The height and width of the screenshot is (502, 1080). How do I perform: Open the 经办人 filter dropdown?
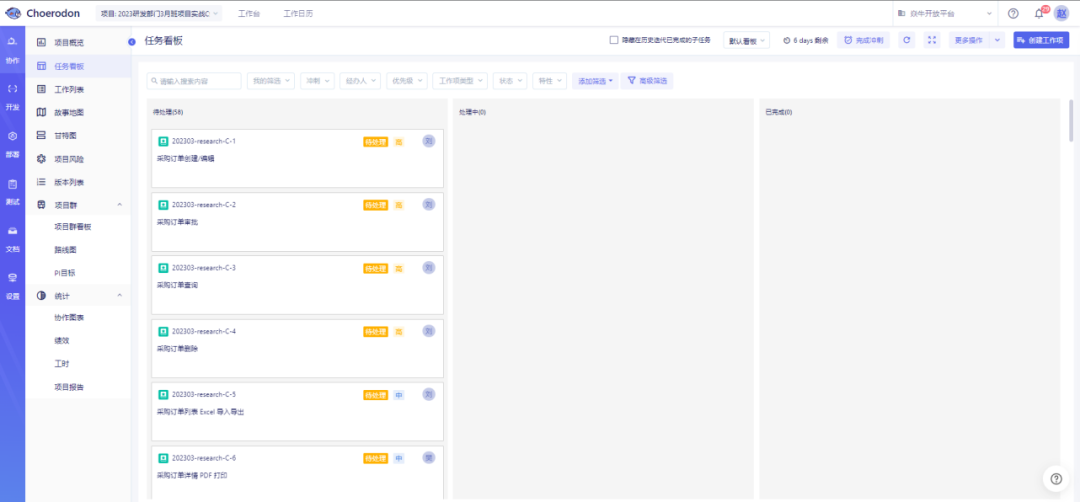click(x=360, y=81)
